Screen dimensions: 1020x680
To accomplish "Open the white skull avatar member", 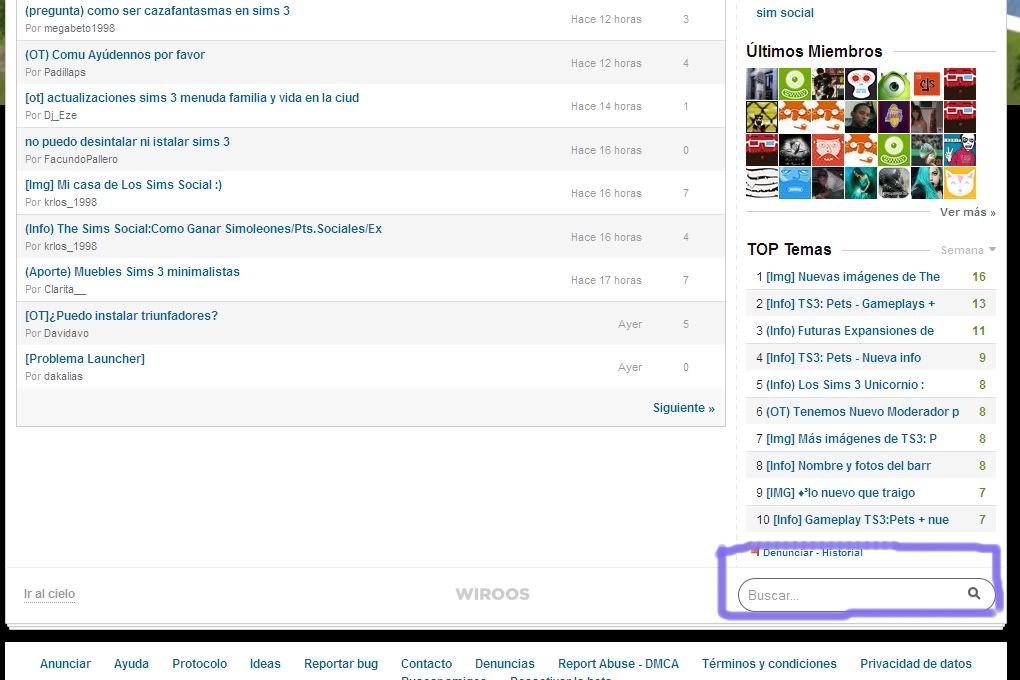I will 861,84.
